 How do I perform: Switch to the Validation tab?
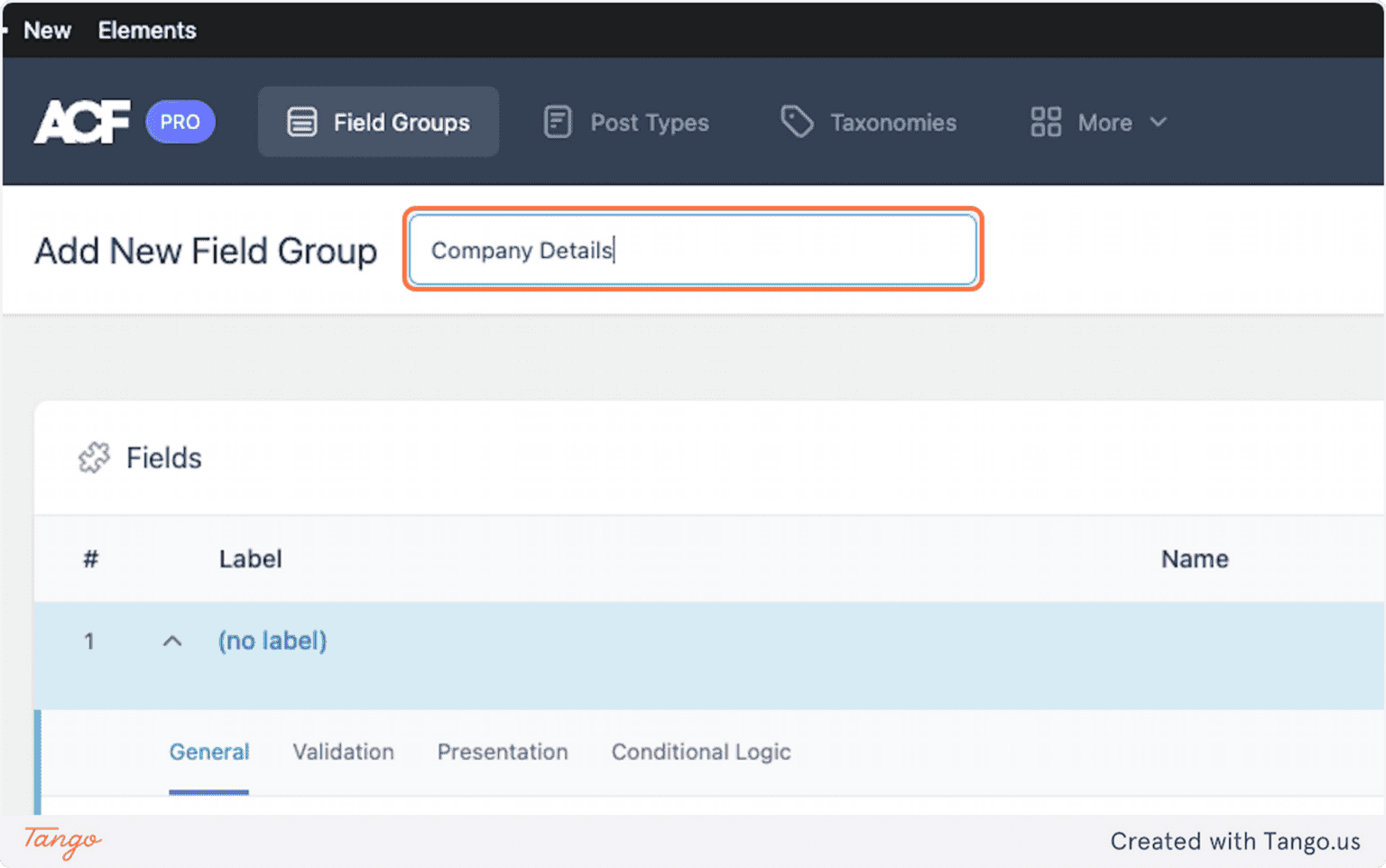[343, 752]
